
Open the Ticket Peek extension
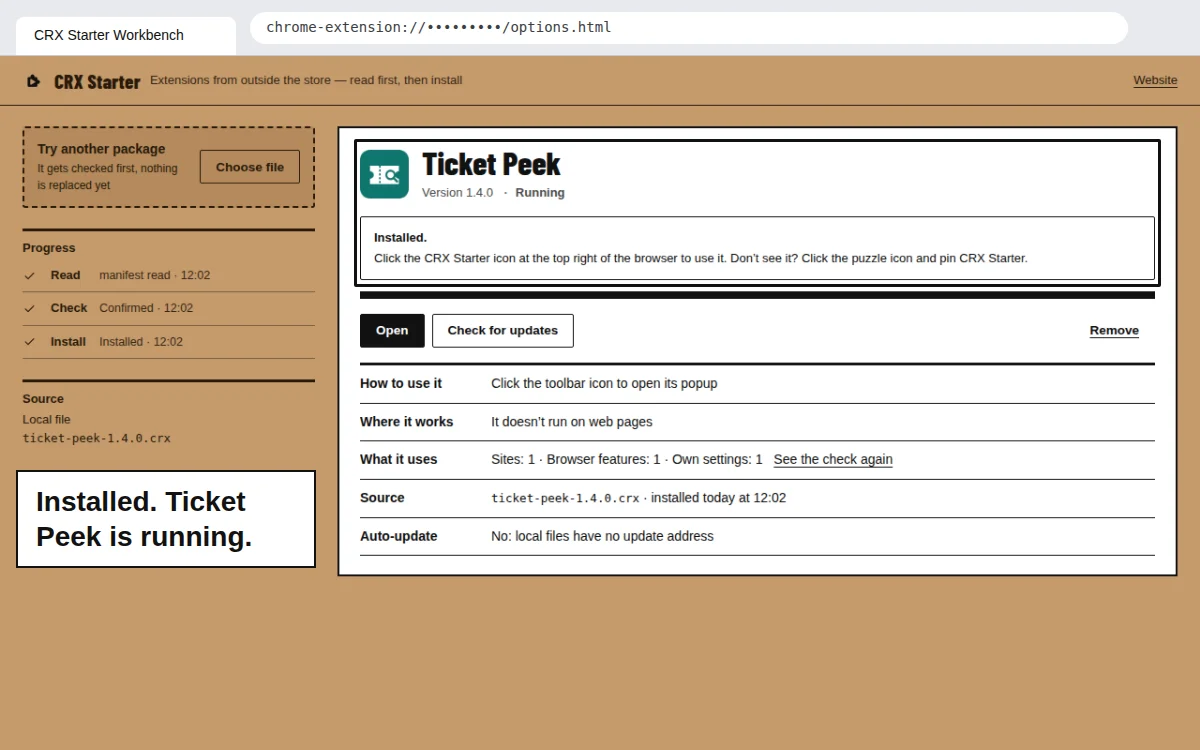(x=392, y=331)
